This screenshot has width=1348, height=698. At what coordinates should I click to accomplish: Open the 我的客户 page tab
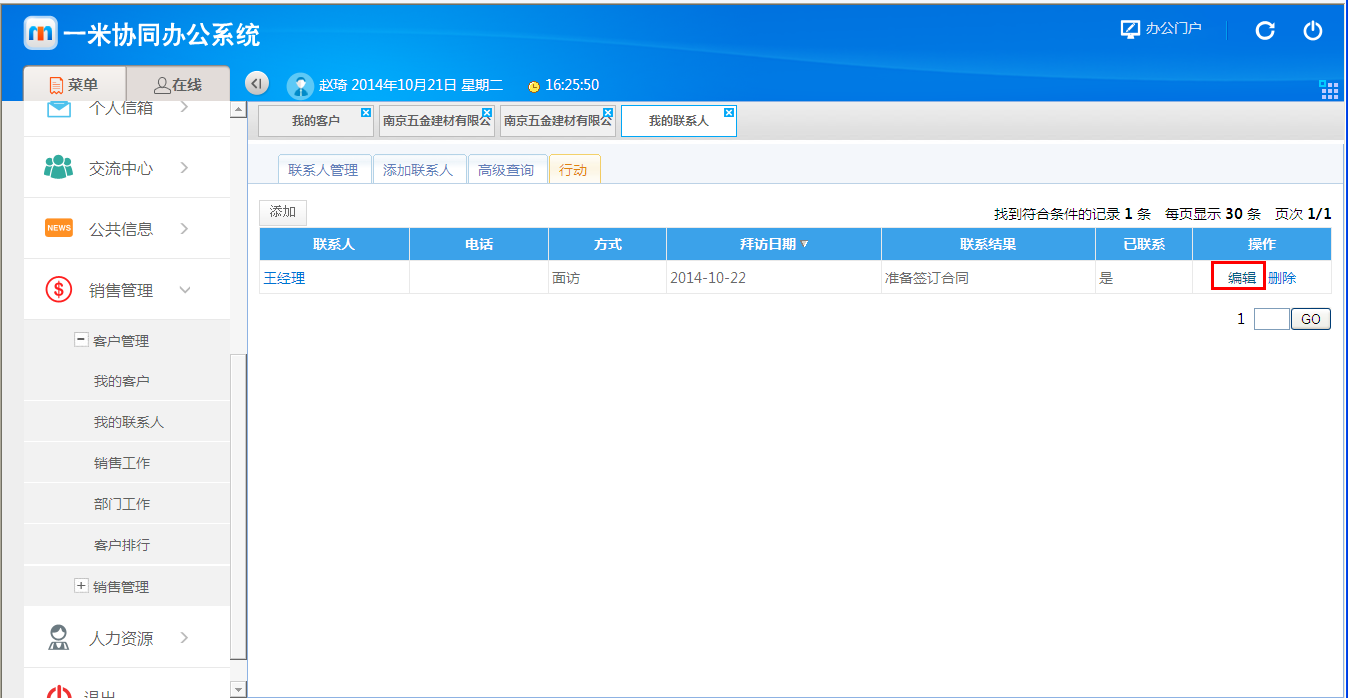coord(316,121)
